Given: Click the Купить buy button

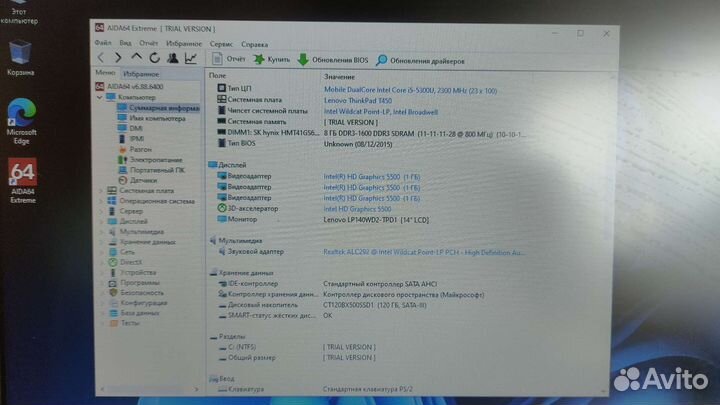Looking at the screenshot, I should (272, 59).
